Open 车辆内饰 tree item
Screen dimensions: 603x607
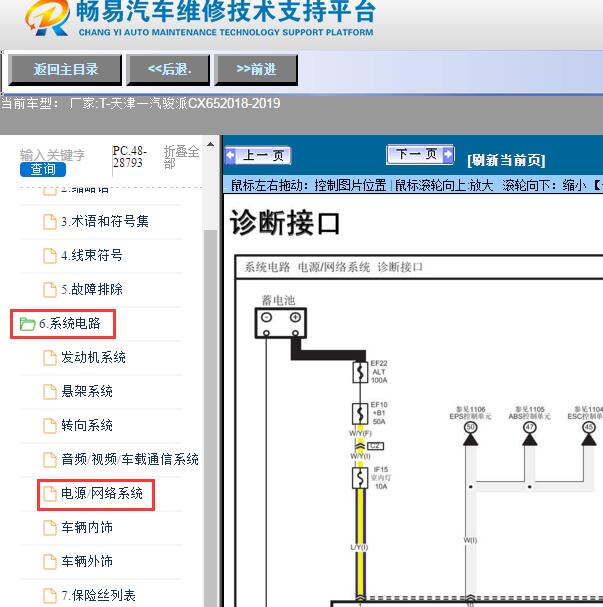87,528
